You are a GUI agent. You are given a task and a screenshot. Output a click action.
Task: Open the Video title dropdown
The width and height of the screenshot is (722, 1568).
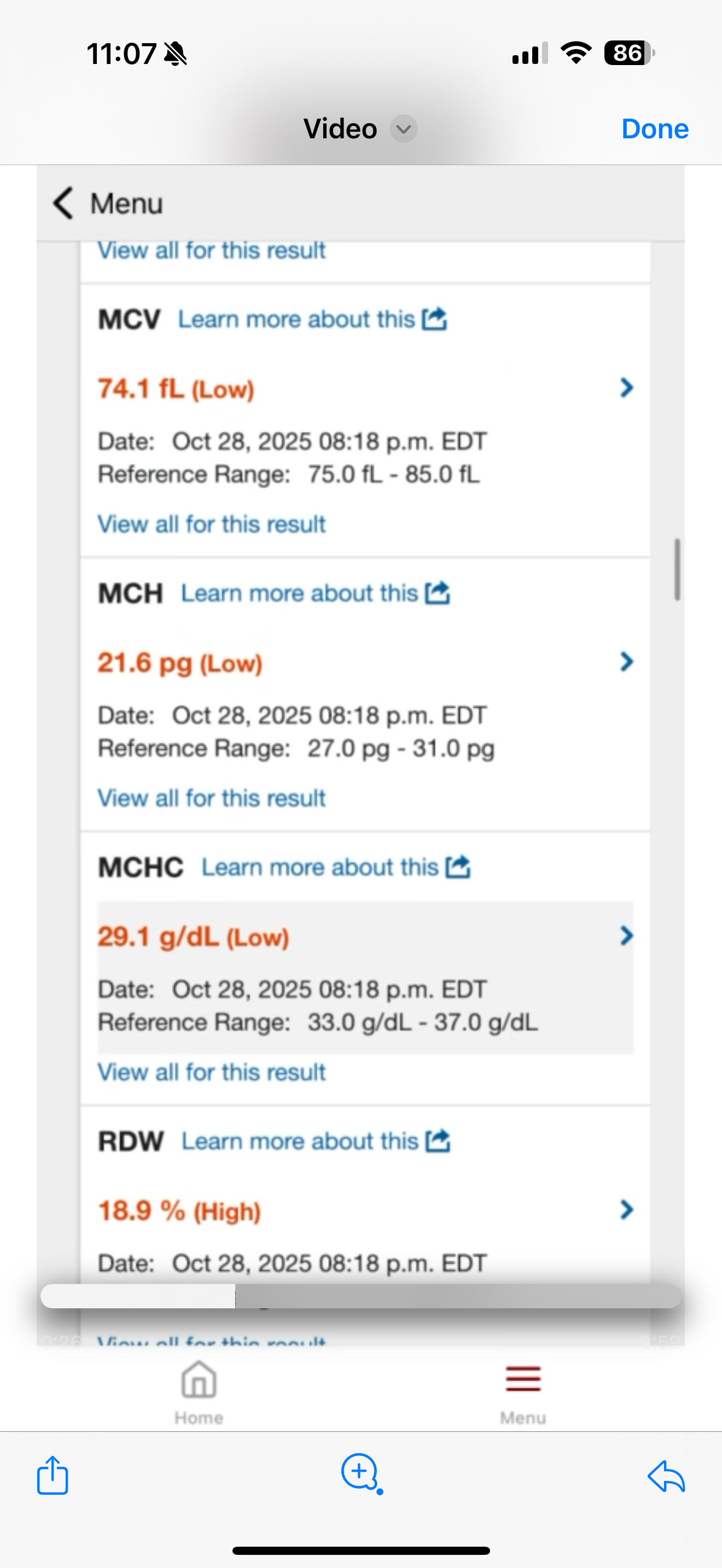pos(403,129)
